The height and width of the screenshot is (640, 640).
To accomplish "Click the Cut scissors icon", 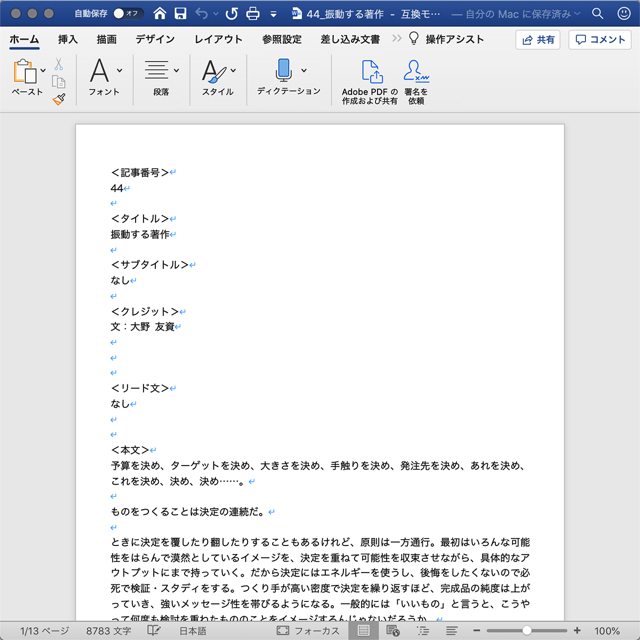I will click(59, 64).
